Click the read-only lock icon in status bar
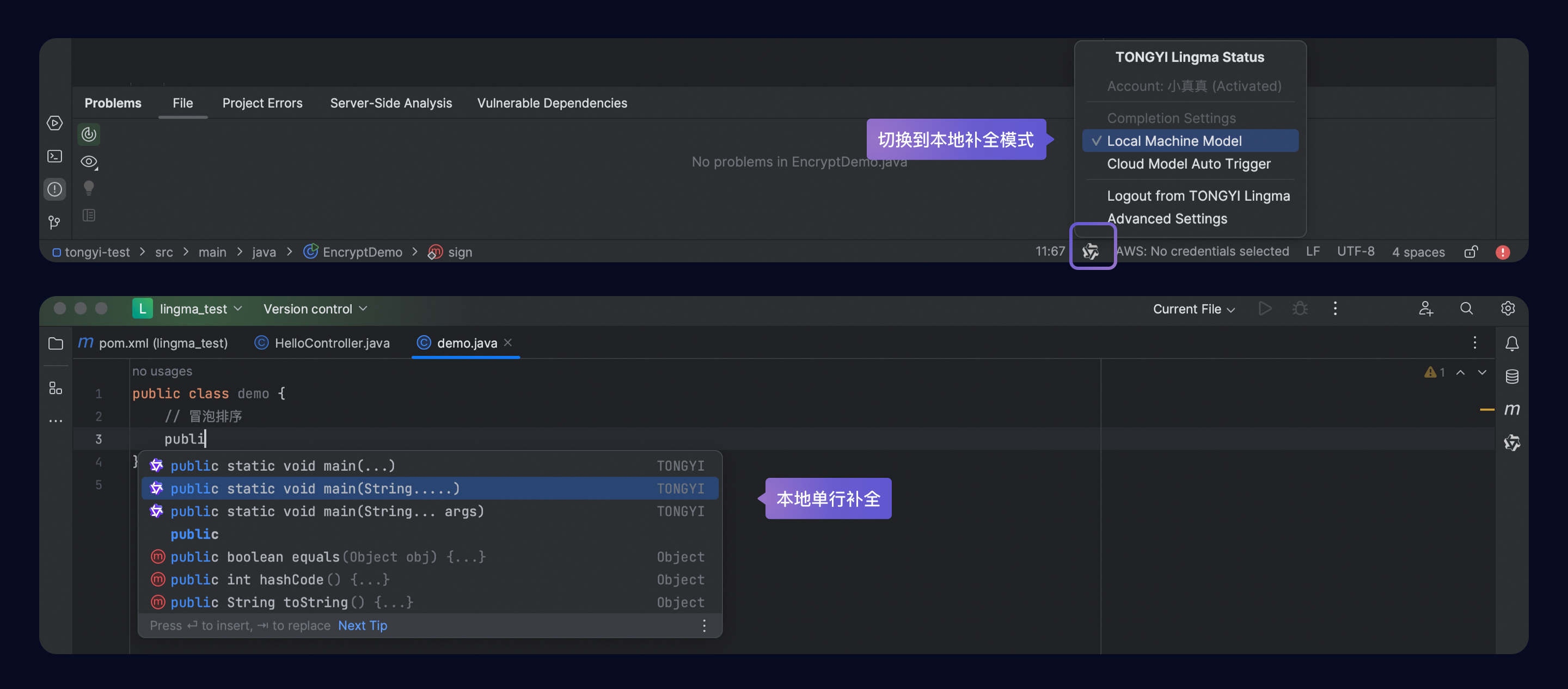 click(1471, 252)
